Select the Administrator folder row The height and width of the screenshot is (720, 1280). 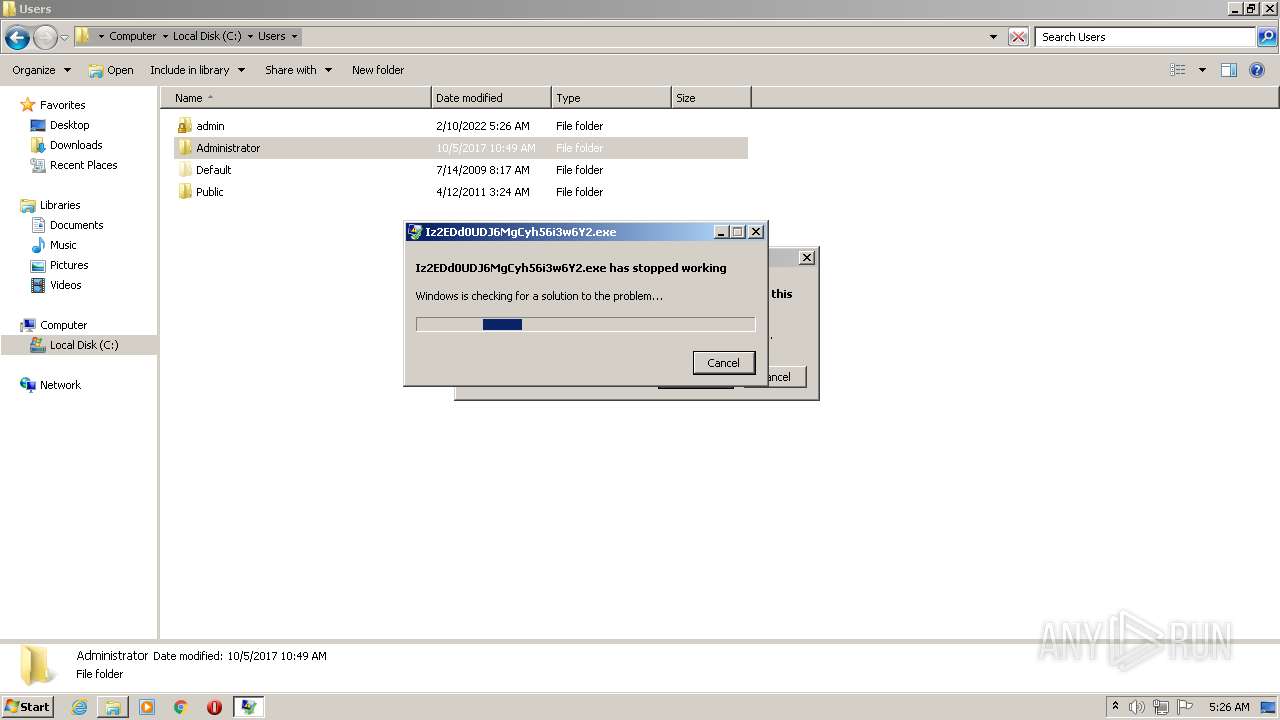coord(460,148)
